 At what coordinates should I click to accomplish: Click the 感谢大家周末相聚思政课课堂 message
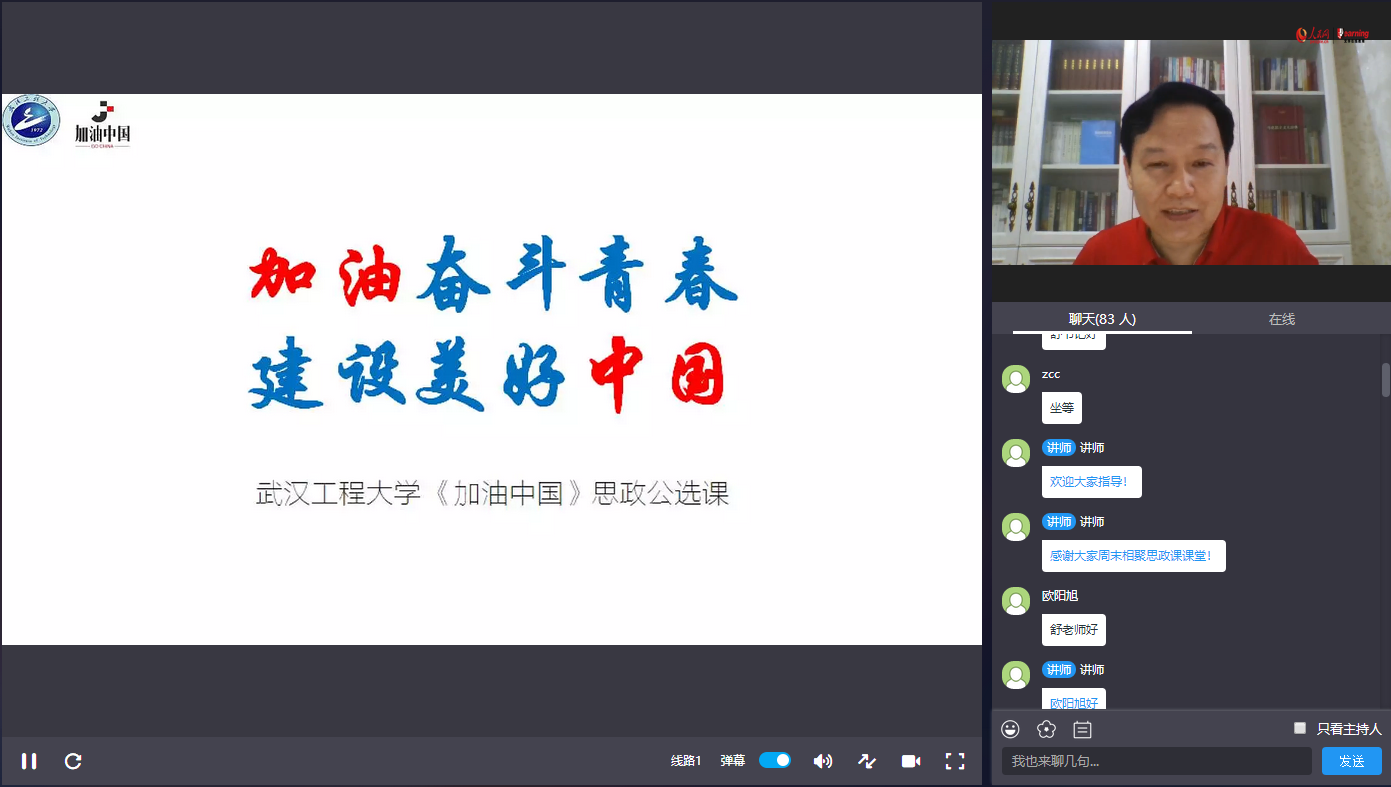point(1133,556)
